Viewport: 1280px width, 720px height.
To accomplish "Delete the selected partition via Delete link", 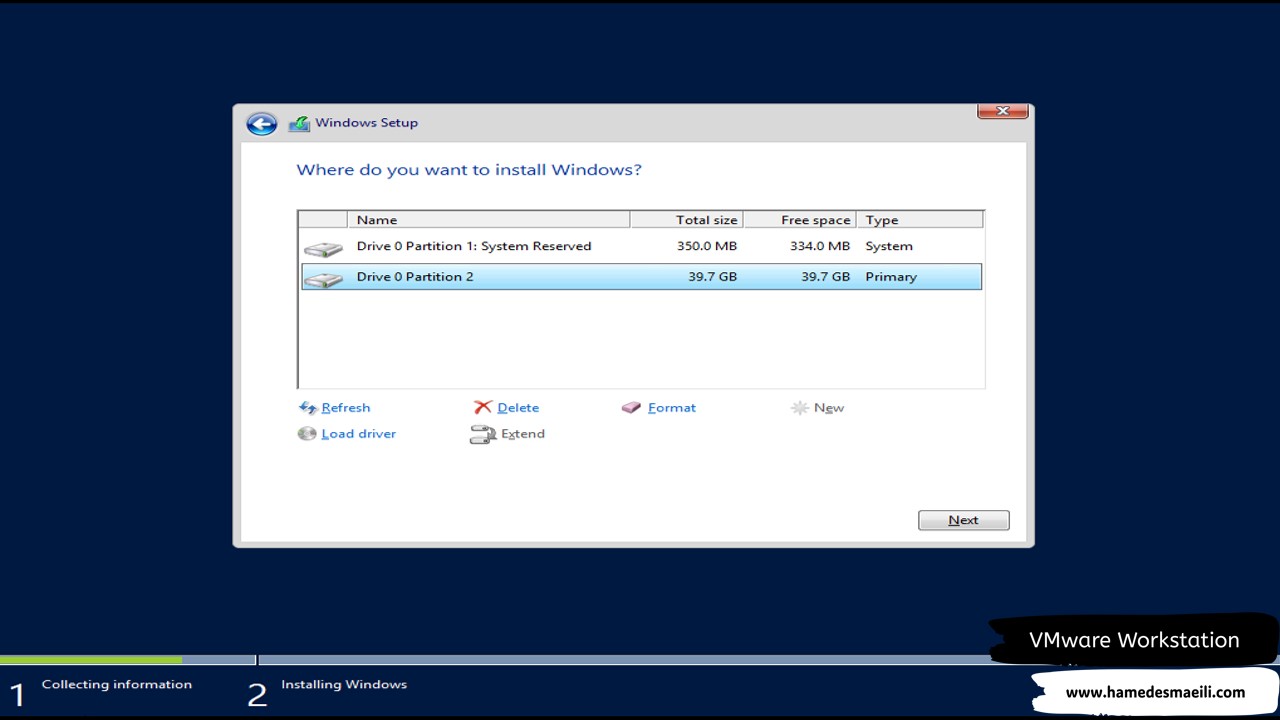I will (518, 408).
